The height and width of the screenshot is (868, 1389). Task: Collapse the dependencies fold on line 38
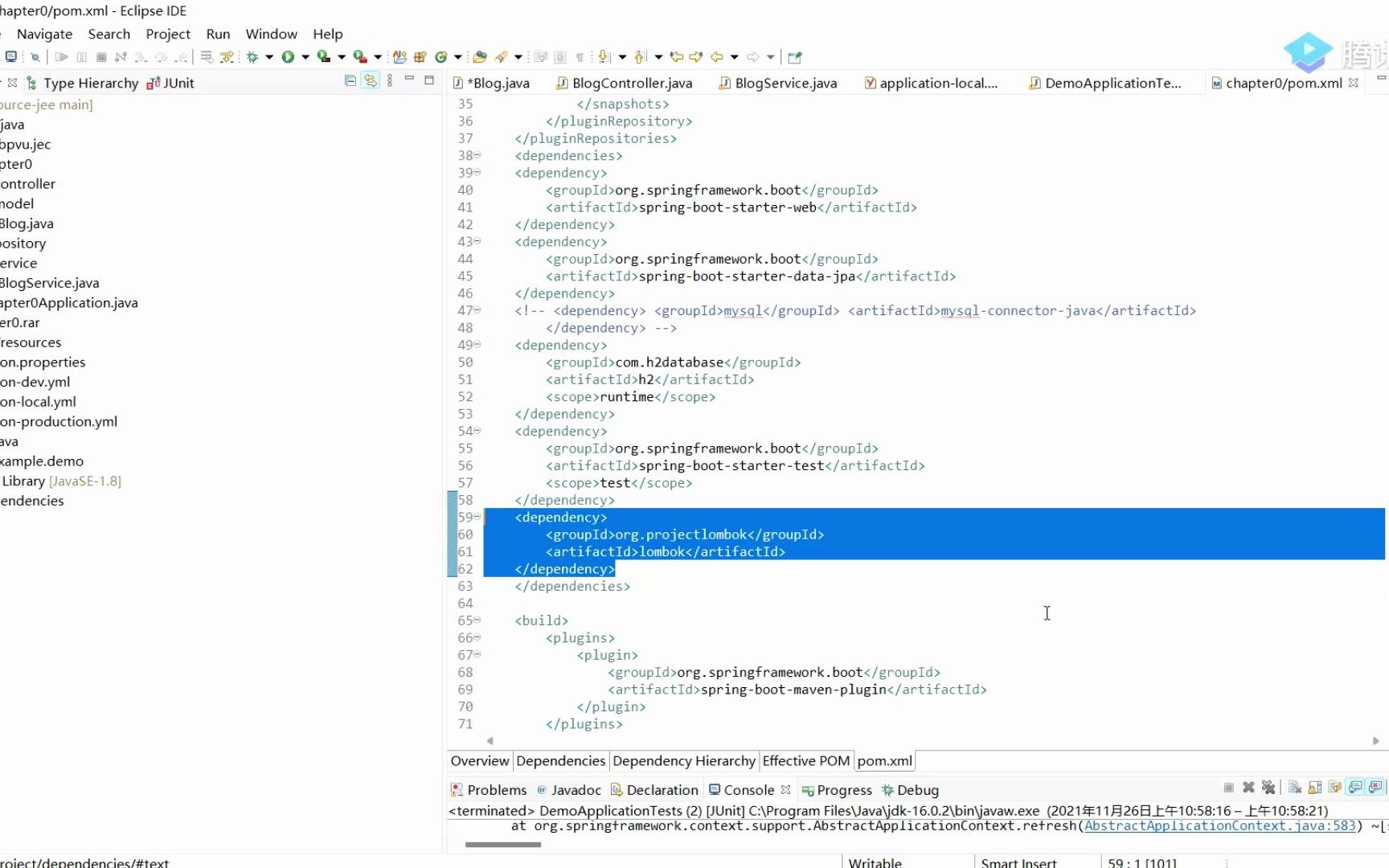coord(477,155)
